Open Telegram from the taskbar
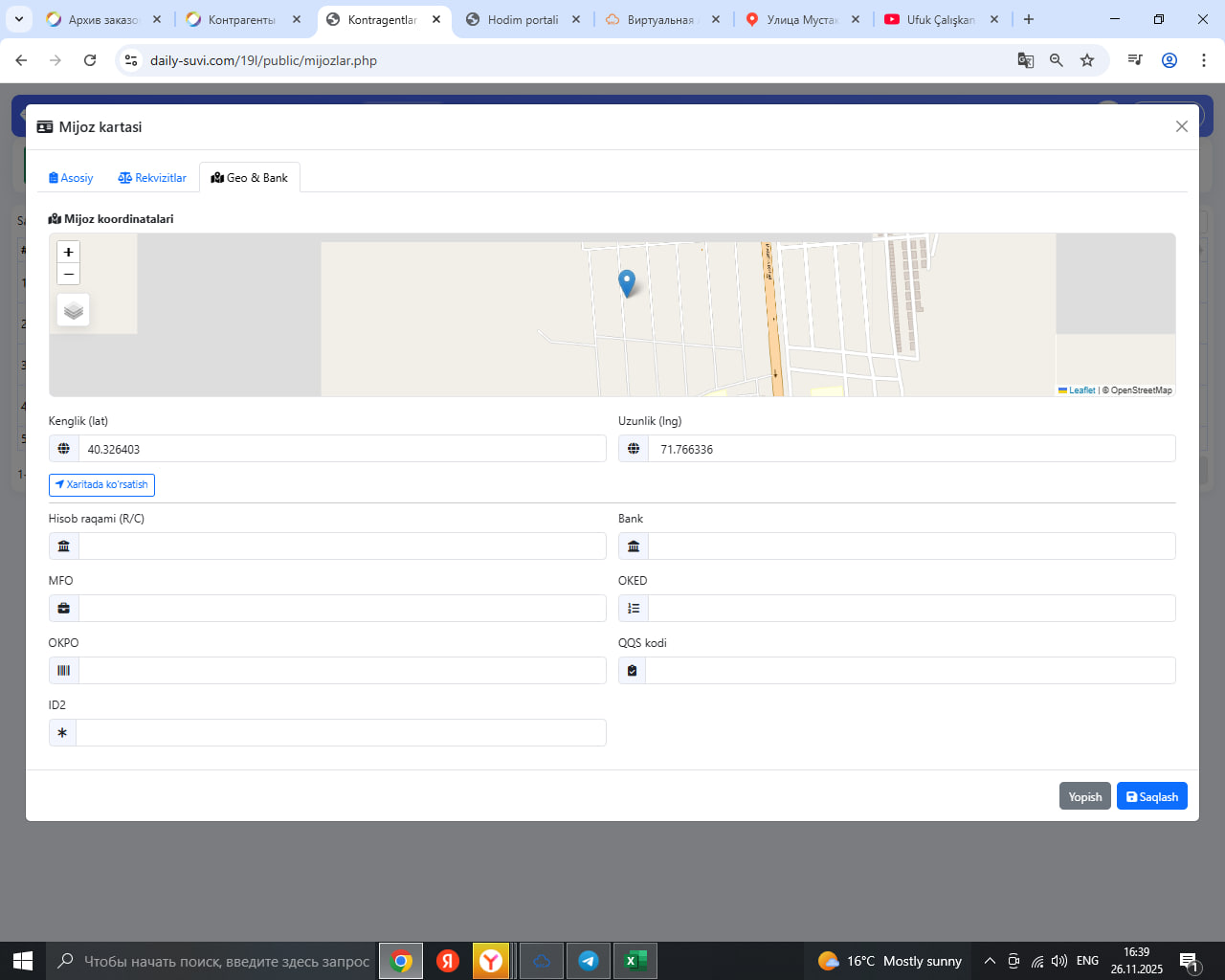 click(589, 961)
